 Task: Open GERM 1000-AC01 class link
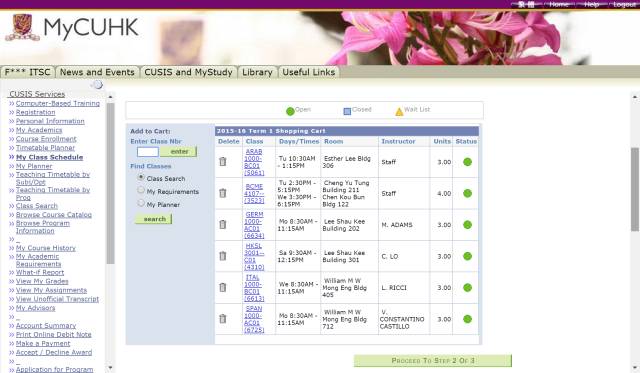tap(253, 225)
